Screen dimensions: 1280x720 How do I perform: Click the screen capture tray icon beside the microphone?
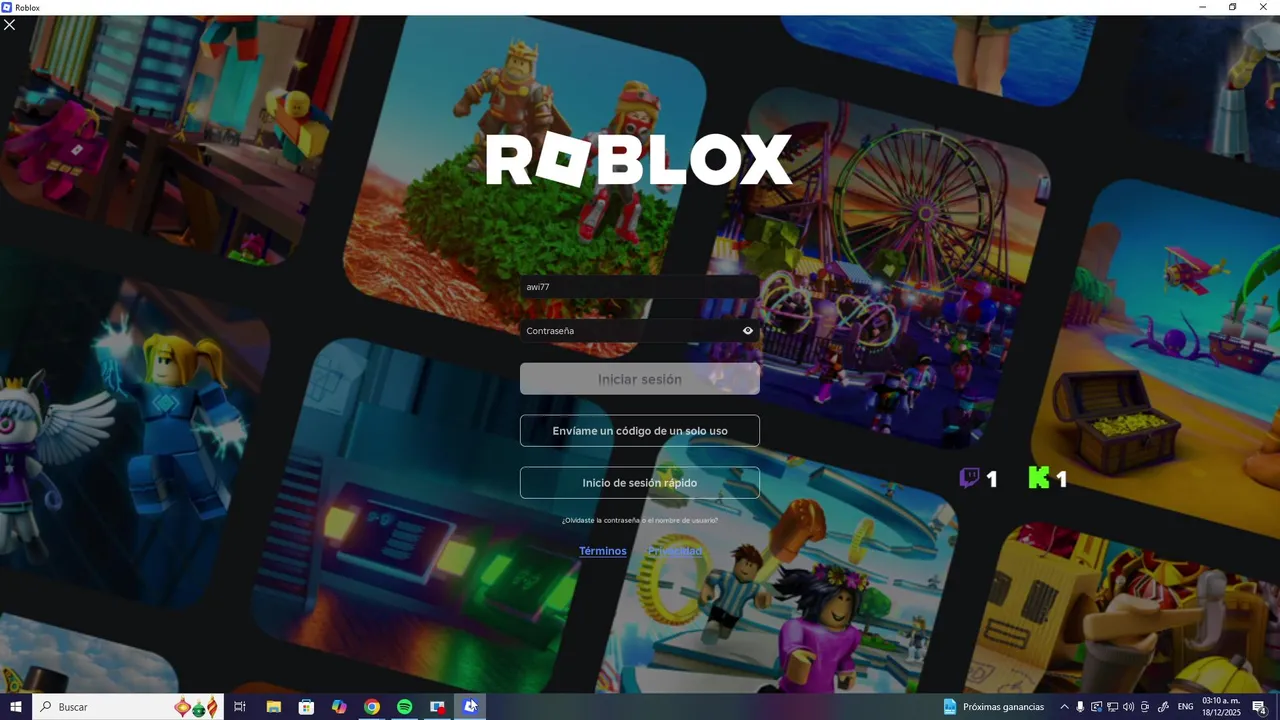click(x=1096, y=707)
